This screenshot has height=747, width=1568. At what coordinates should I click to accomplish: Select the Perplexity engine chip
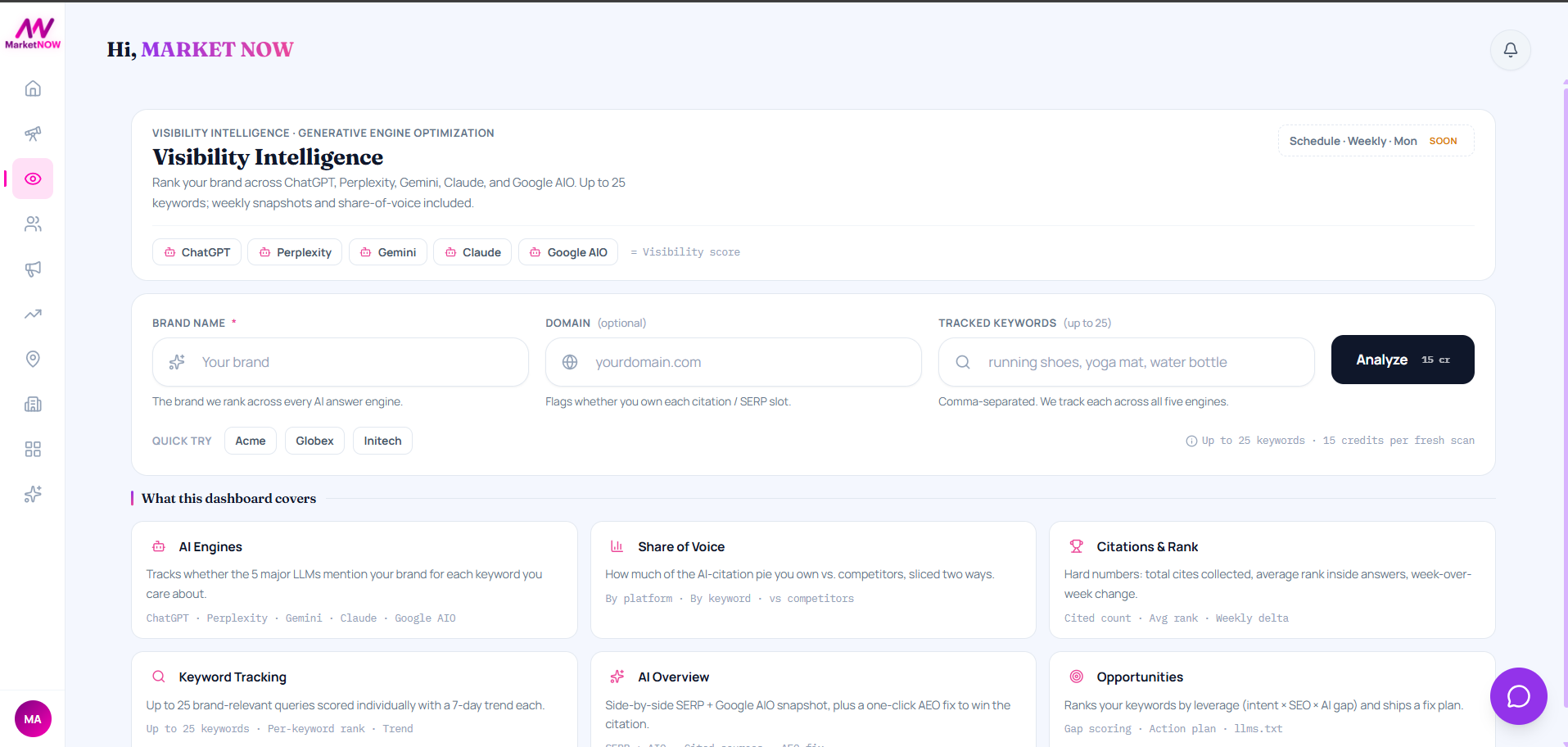click(295, 252)
